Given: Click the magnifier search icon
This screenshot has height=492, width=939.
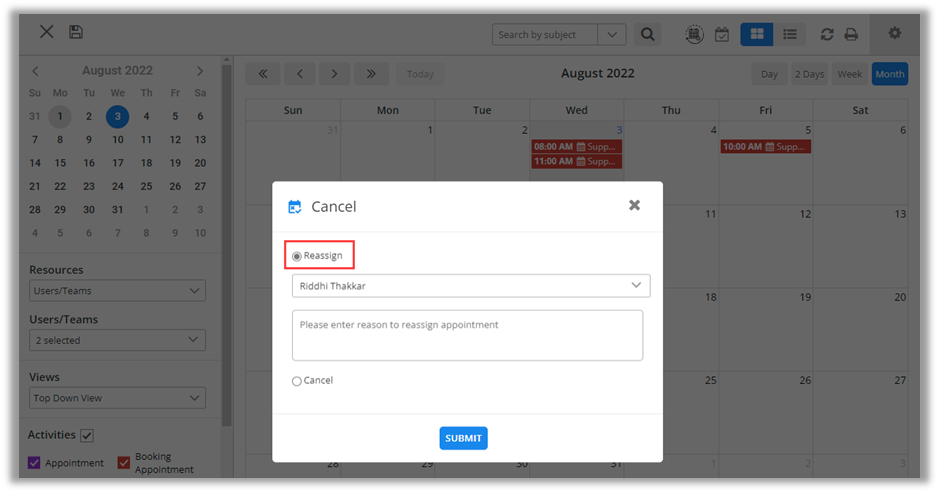Looking at the screenshot, I should pos(648,34).
